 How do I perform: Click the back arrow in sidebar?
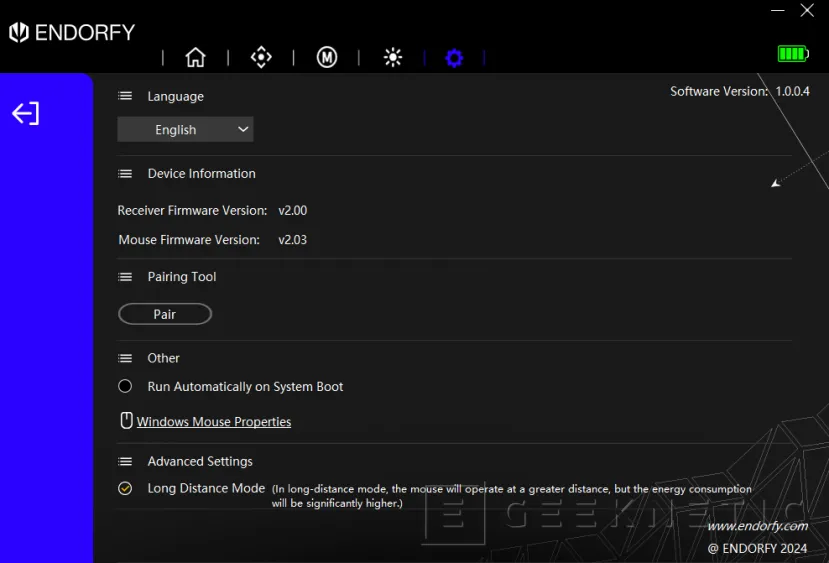coord(25,113)
